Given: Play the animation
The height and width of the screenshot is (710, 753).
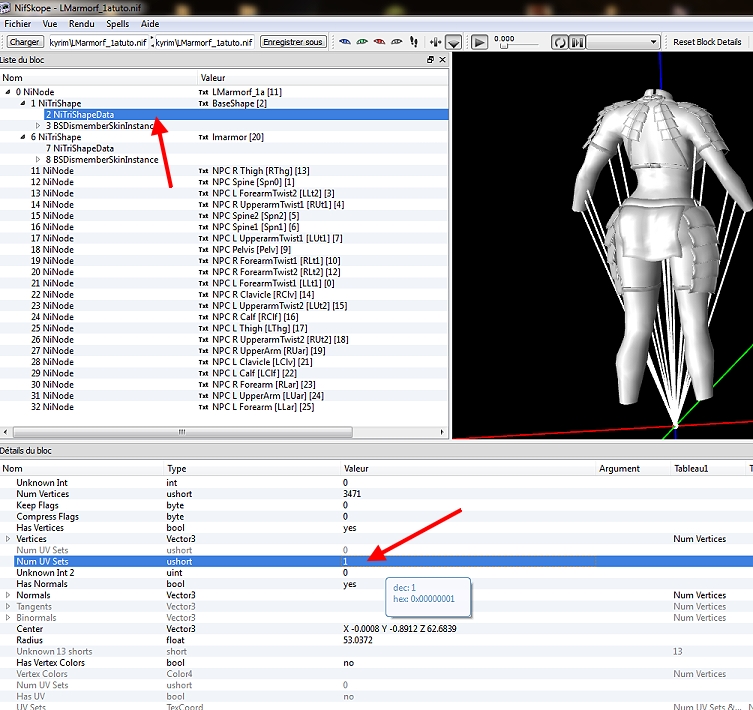Looking at the screenshot, I should coord(479,42).
